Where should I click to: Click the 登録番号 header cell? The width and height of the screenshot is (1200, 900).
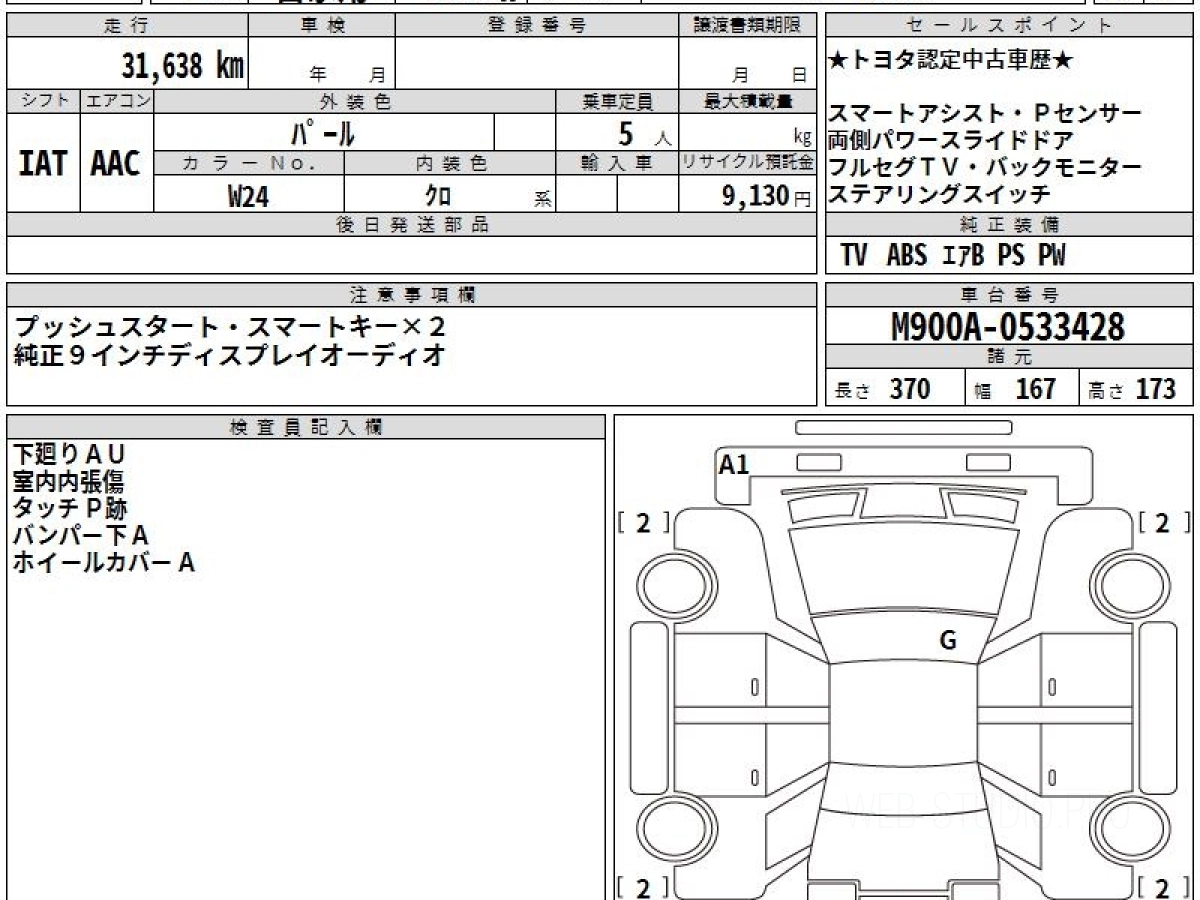click(537, 26)
